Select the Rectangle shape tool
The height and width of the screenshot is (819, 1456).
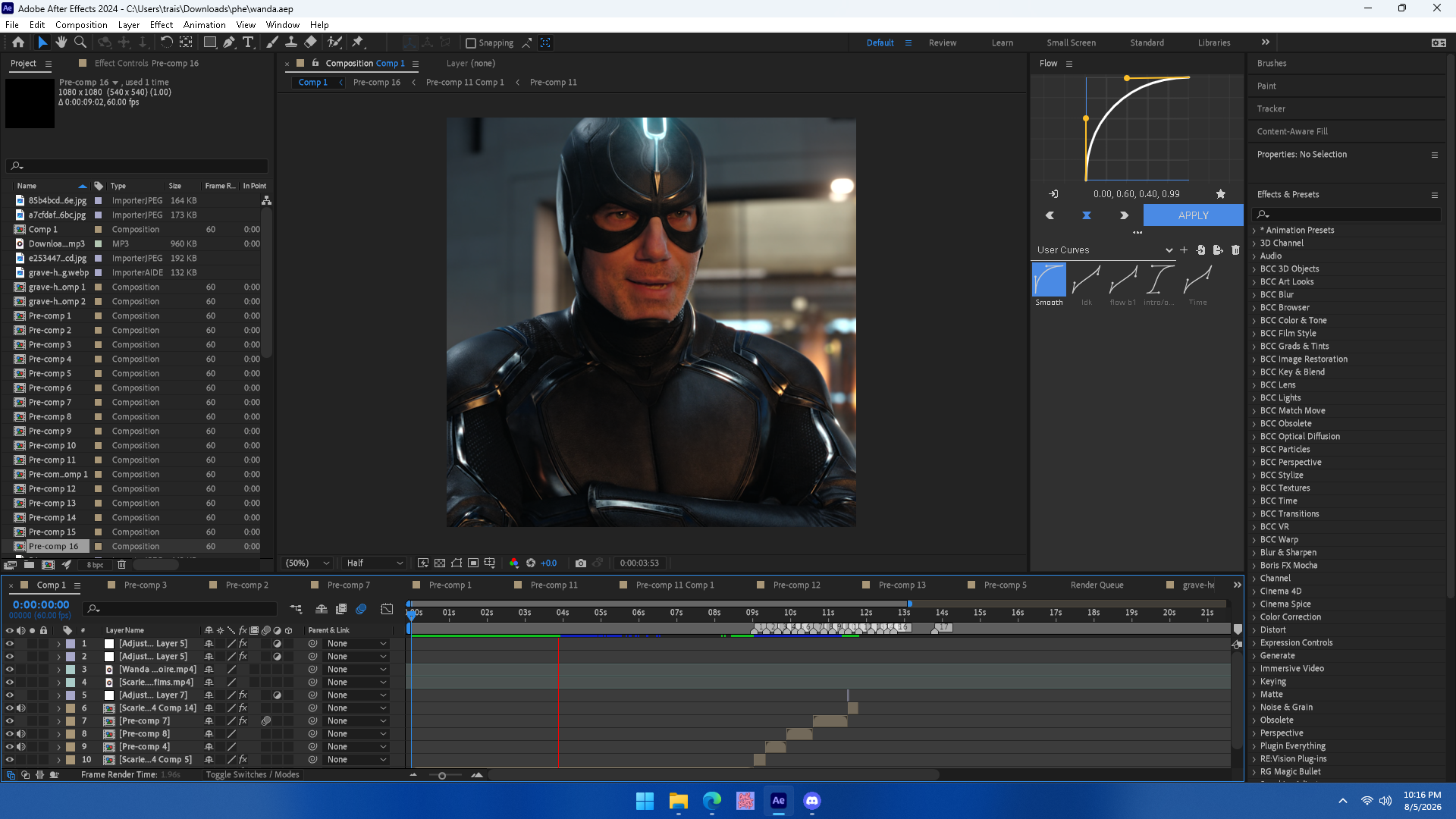coord(210,42)
